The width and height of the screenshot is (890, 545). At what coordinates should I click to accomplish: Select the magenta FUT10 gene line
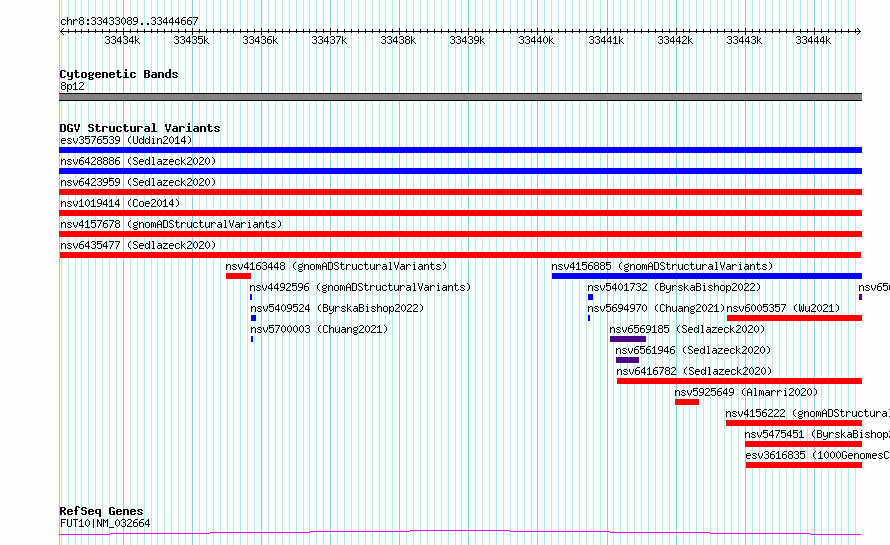click(460, 533)
